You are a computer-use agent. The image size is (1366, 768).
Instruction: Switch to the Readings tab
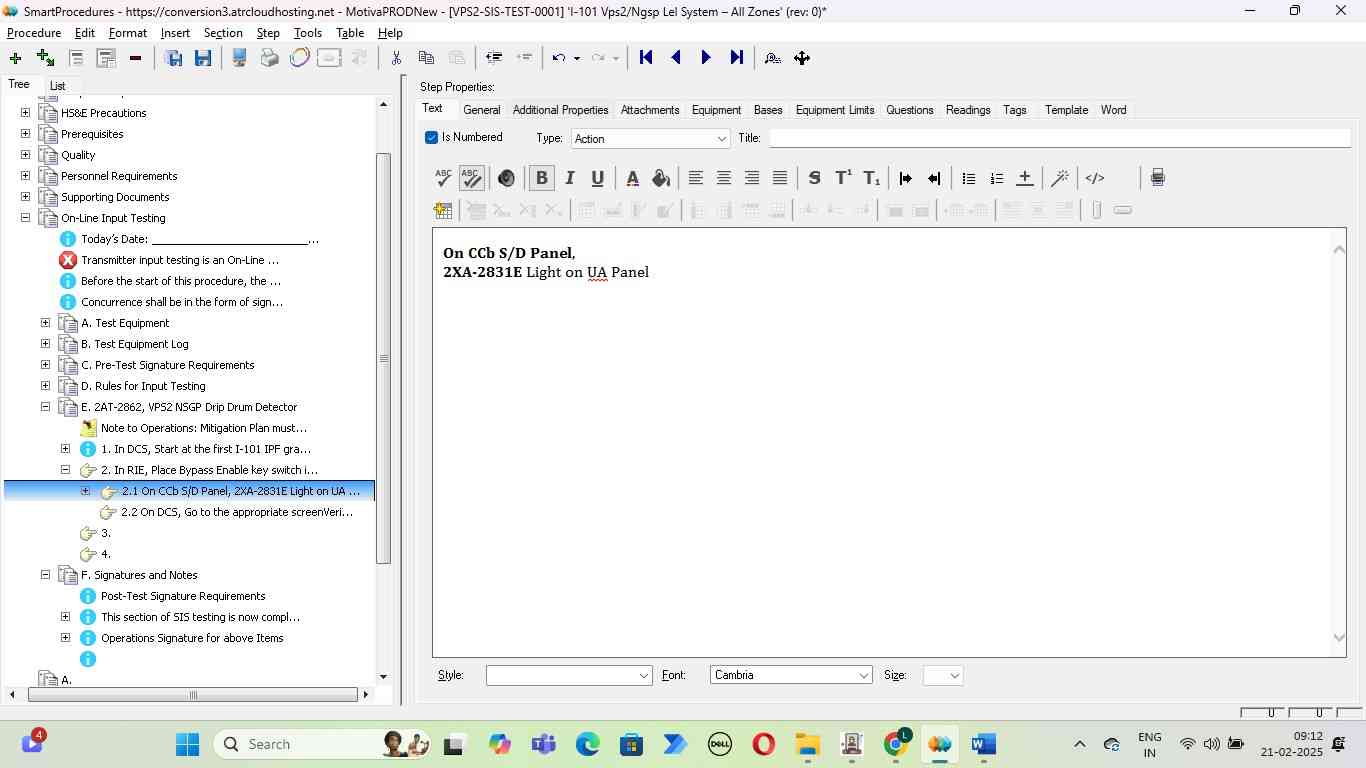pos(968,110)
